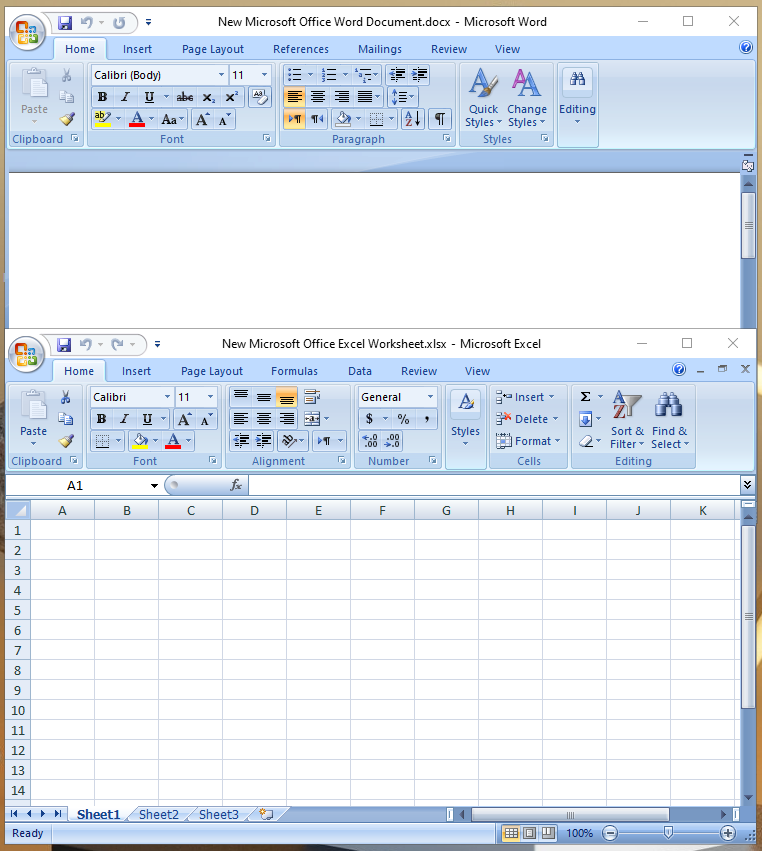Click the Delete cells button in Excel
The width and height of the screenshot is (762, 851).
point(527,419)
